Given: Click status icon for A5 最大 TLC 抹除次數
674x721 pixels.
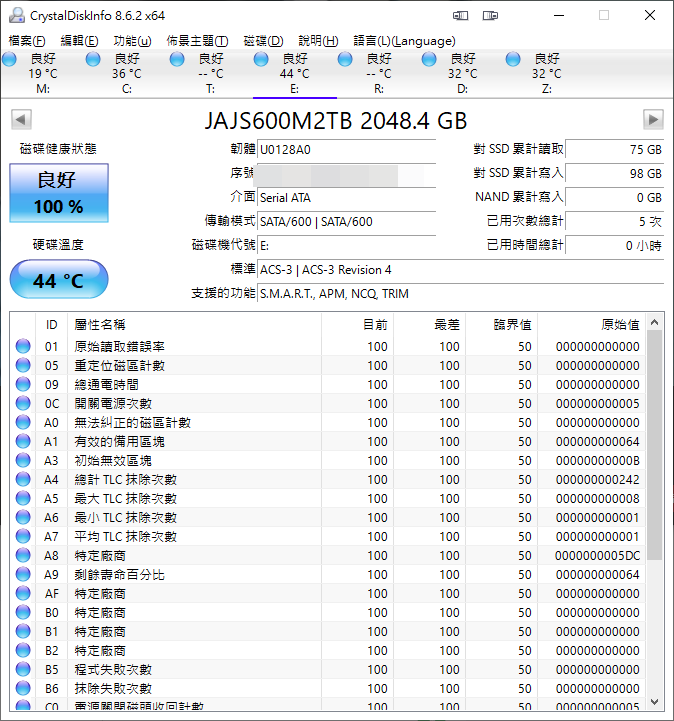Looking at the screenshot, I should point(23,498).
